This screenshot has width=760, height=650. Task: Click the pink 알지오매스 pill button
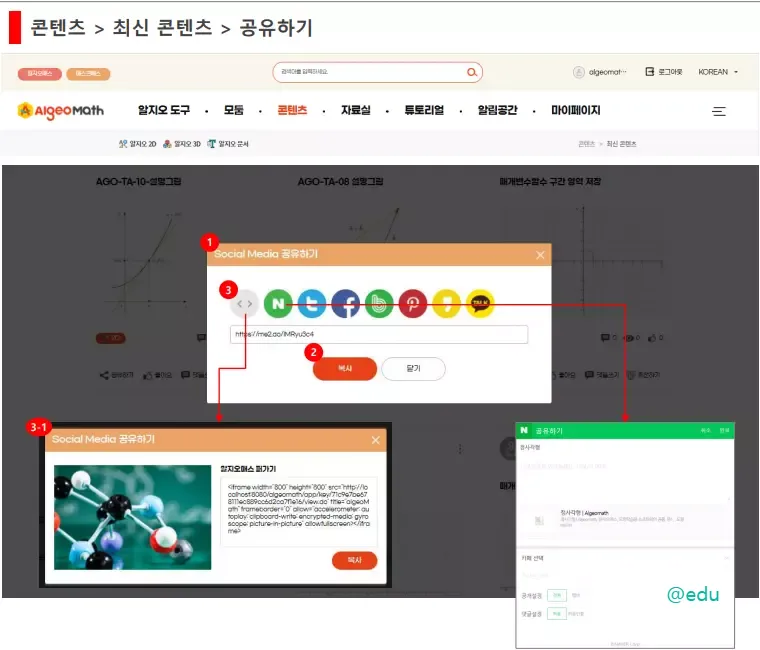[x=40, y=74]
